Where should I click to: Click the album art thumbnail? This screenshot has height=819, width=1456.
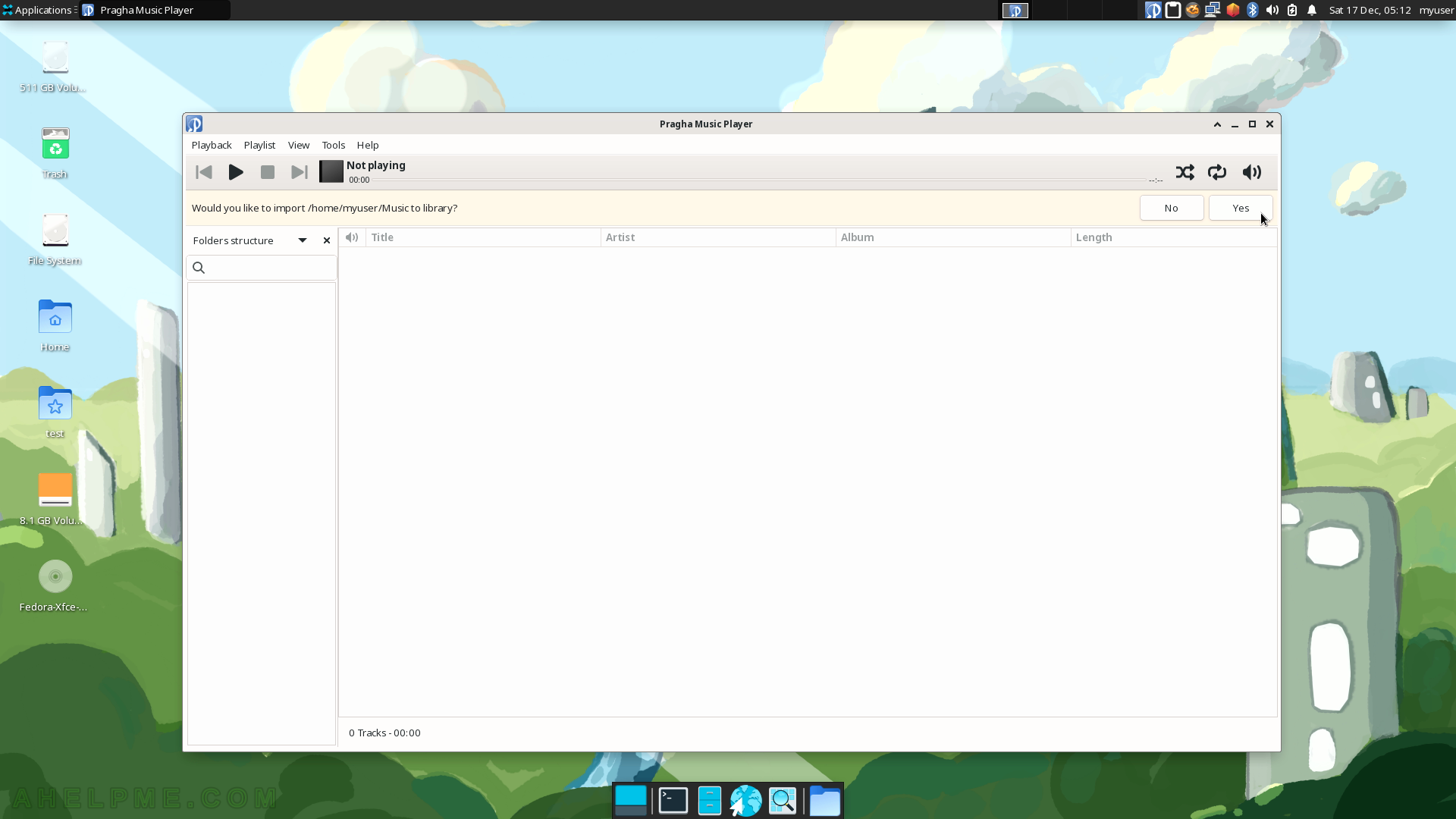tap(331, 172)
